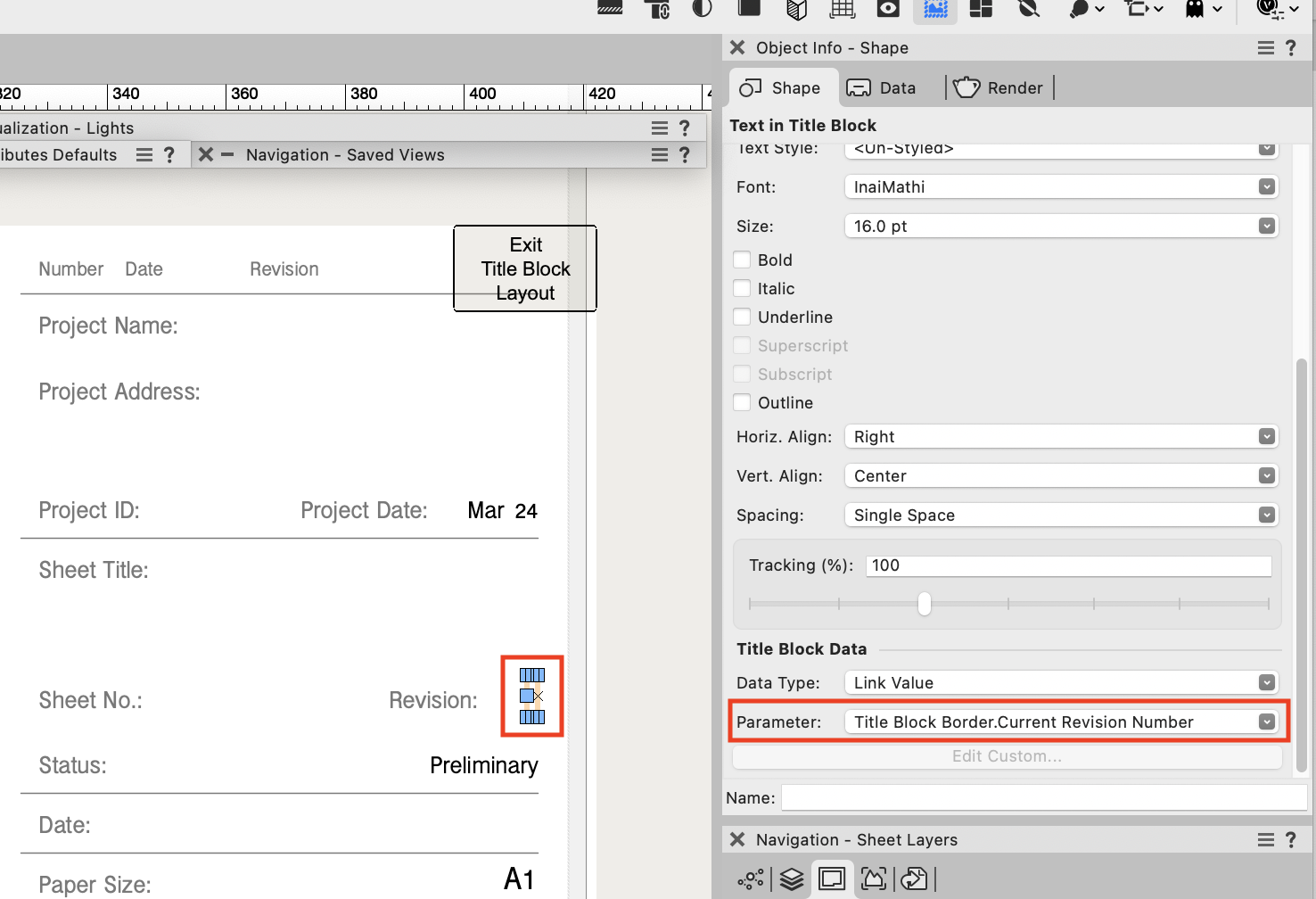
Task: Click the Edit Custom button
Action: pos(1007,755)
